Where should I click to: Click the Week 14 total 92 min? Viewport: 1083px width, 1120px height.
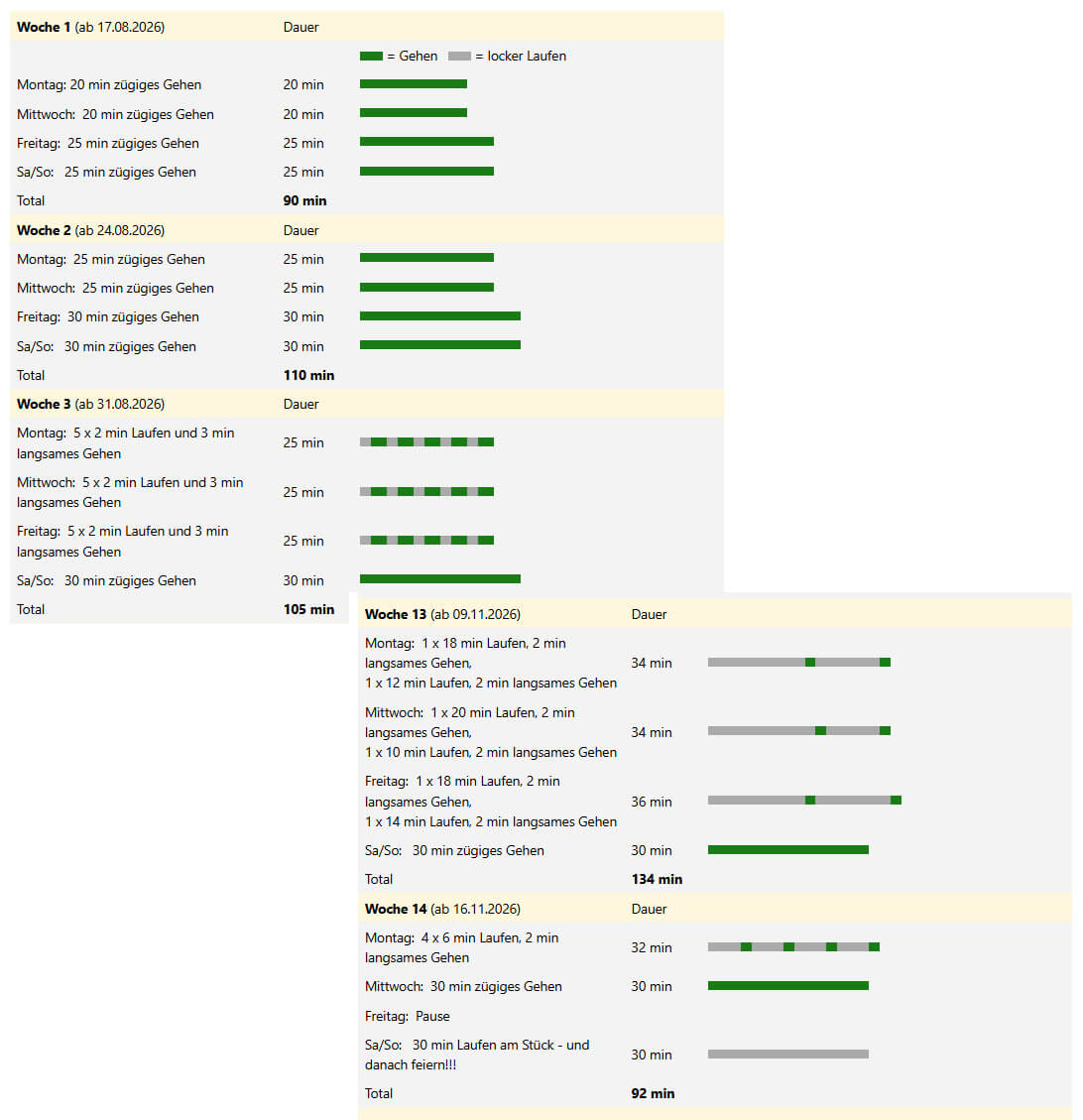tap(653, 1093)
